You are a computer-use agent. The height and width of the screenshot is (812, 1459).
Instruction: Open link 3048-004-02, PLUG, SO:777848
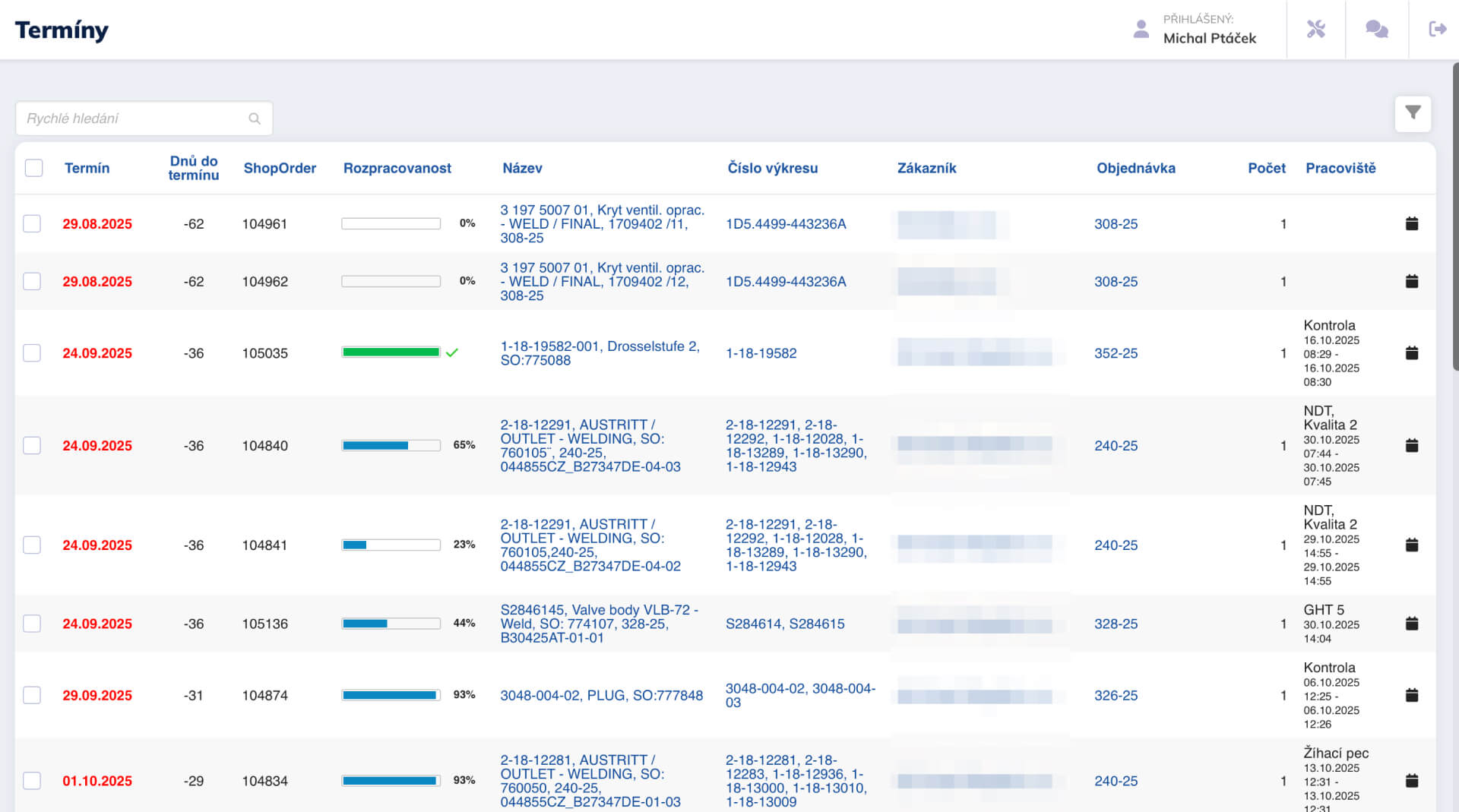[602, 695]
